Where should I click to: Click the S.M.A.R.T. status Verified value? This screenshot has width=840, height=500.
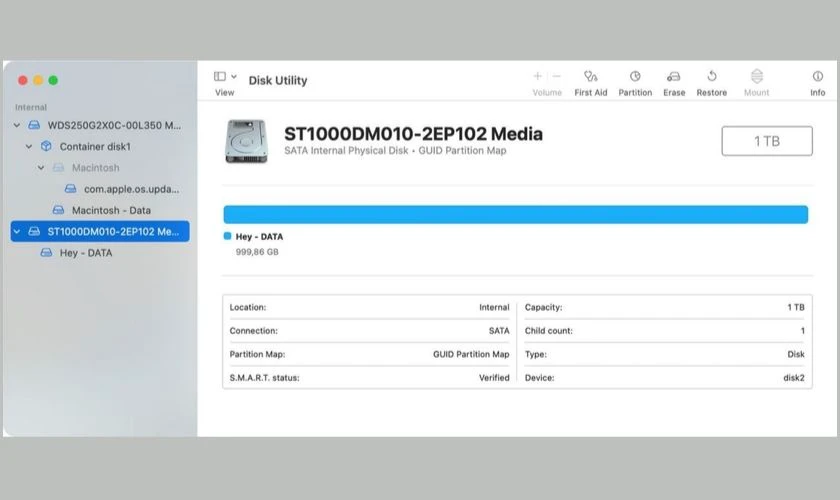tap(494, 378)
